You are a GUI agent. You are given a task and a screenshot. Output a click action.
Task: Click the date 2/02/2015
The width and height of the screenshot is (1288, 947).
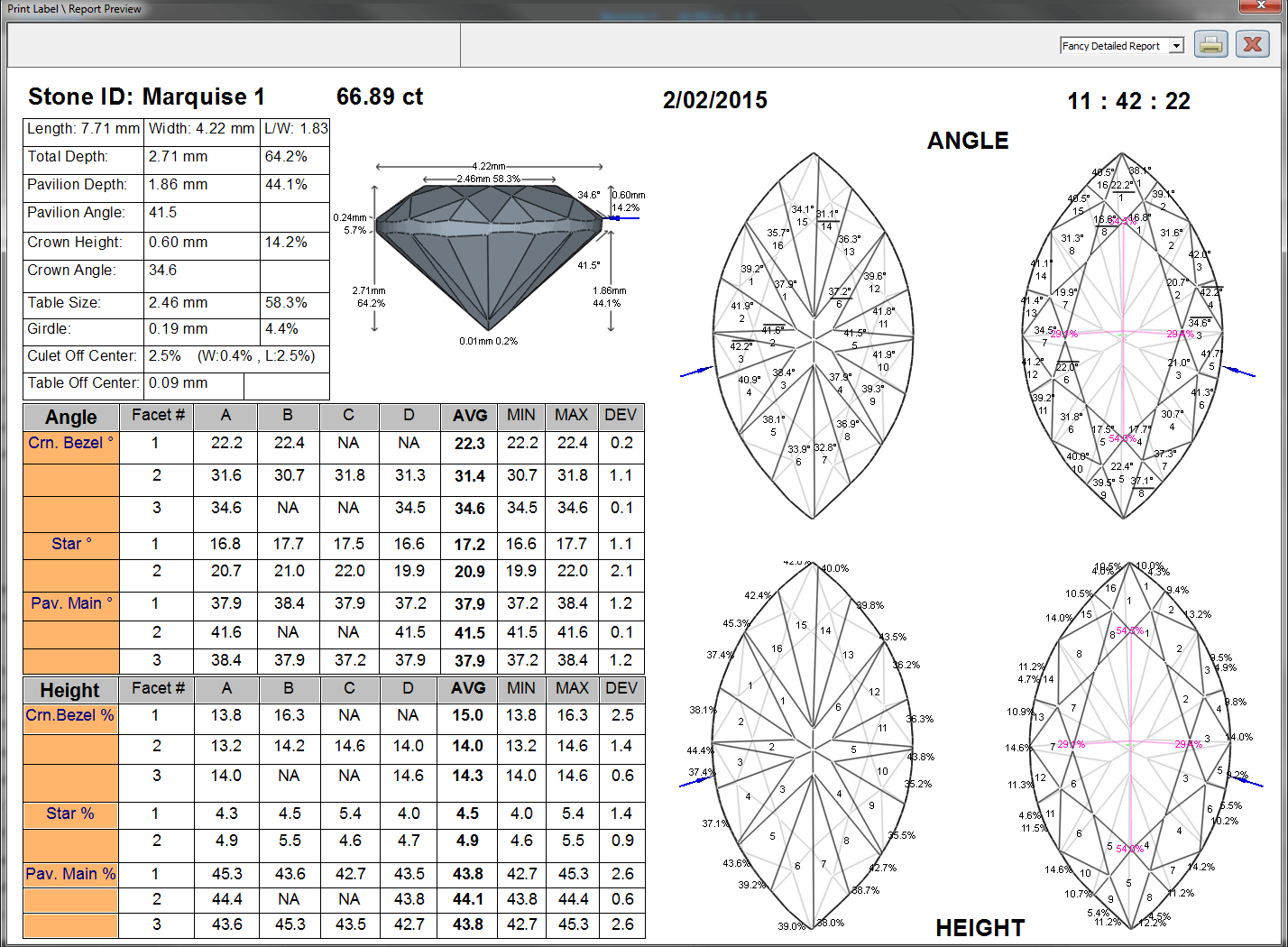[715, 100]
